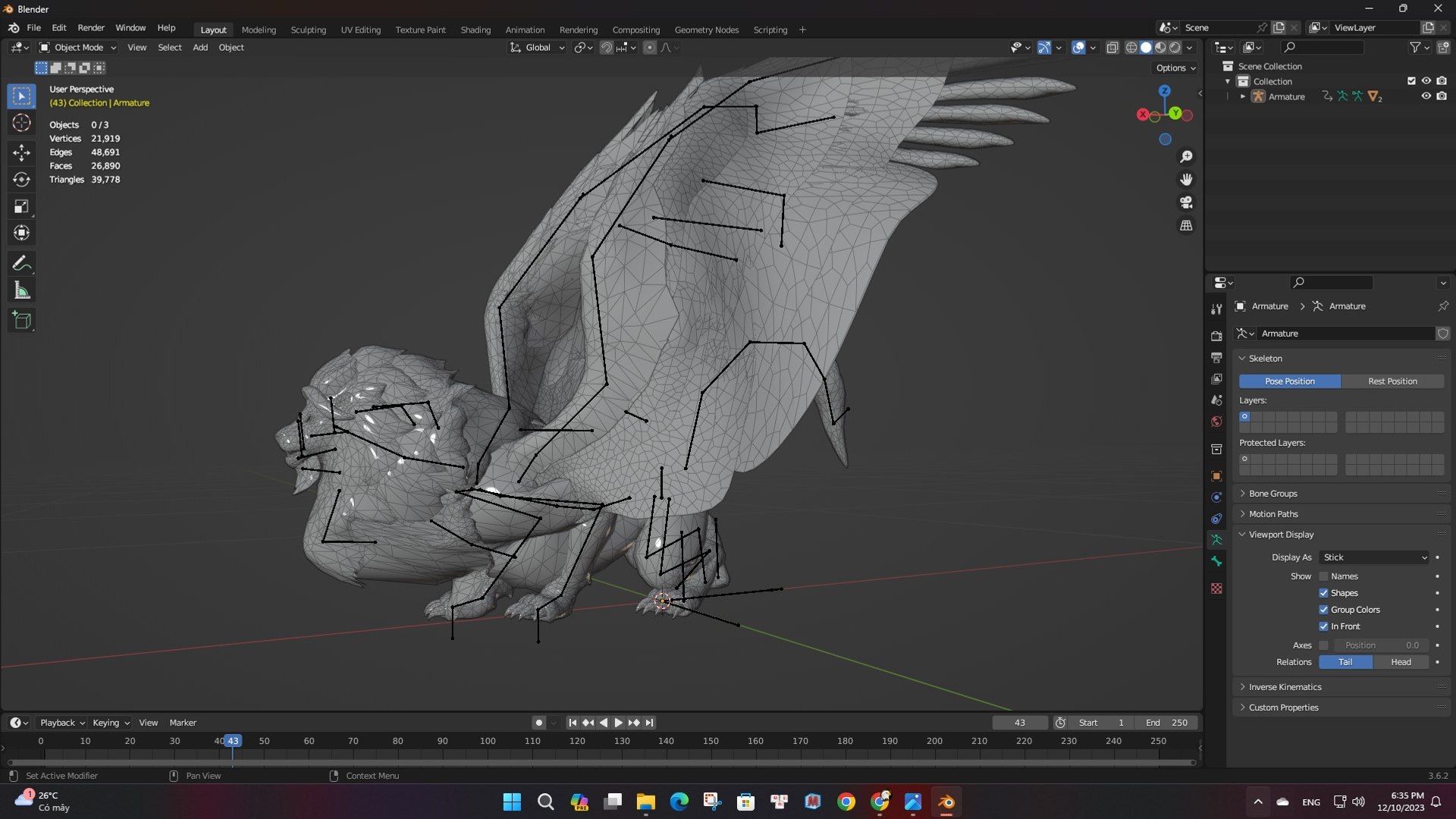Activate the Select Box tool
Viewport: 1456px width, 819px height.
point(21,96)
